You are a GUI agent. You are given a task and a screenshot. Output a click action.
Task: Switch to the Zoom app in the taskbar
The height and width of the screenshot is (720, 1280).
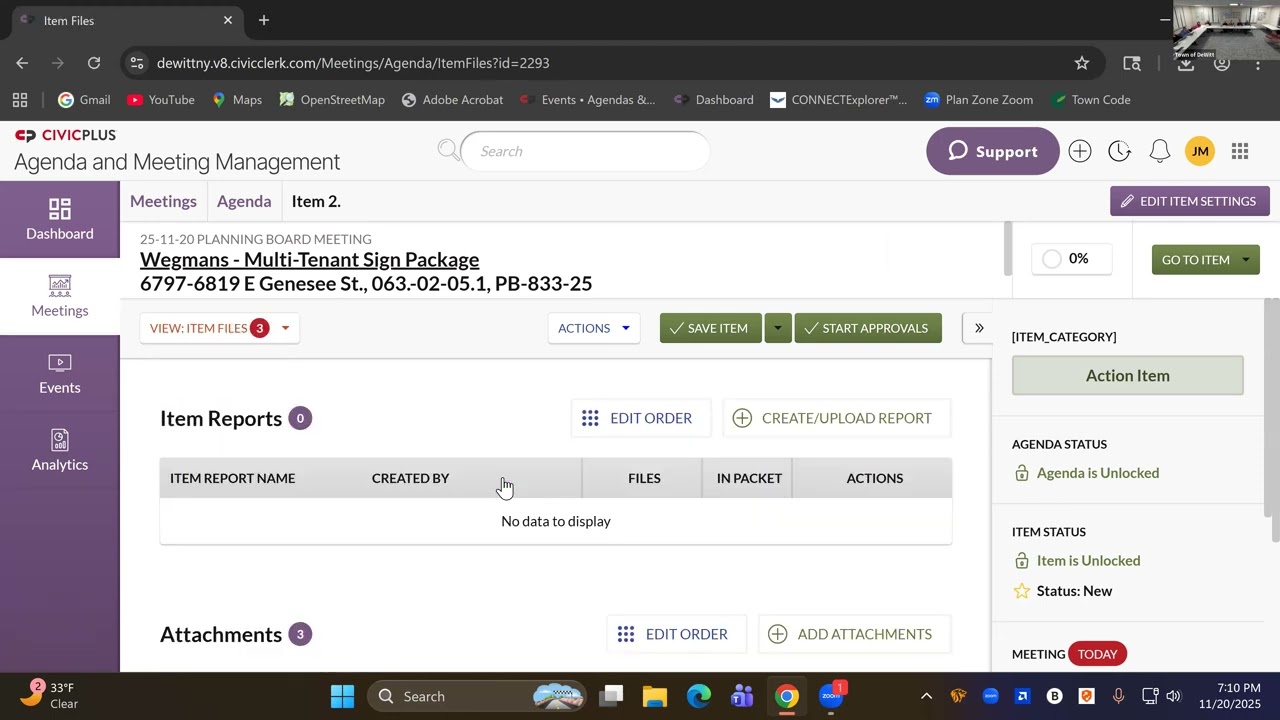click(831, 696)
